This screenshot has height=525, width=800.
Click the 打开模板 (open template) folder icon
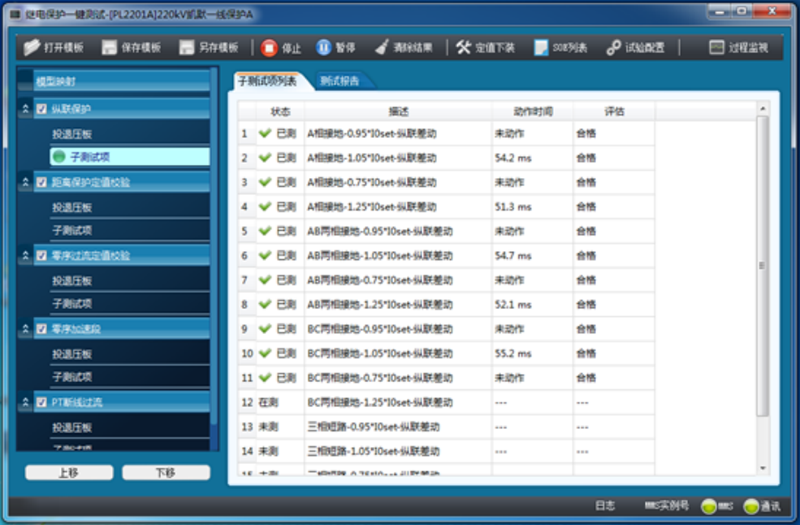[31, 47]
